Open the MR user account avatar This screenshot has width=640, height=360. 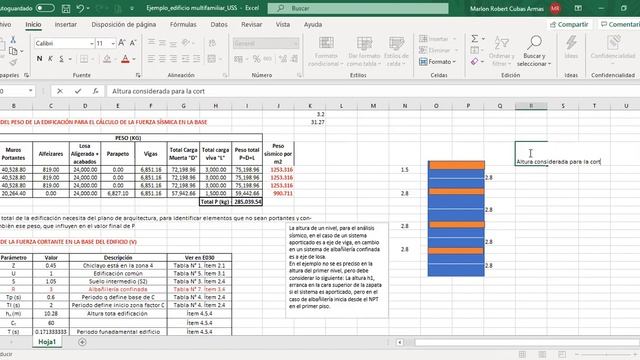555,8
